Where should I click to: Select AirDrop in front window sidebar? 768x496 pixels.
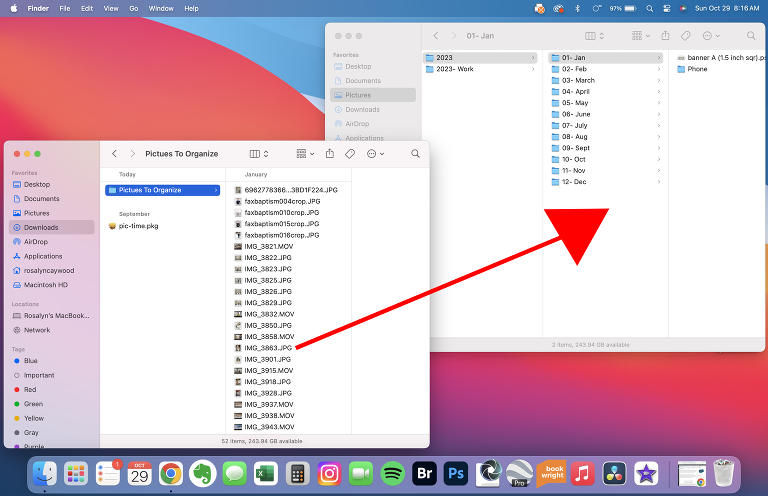pyautogui.click(x=36, y=241)
